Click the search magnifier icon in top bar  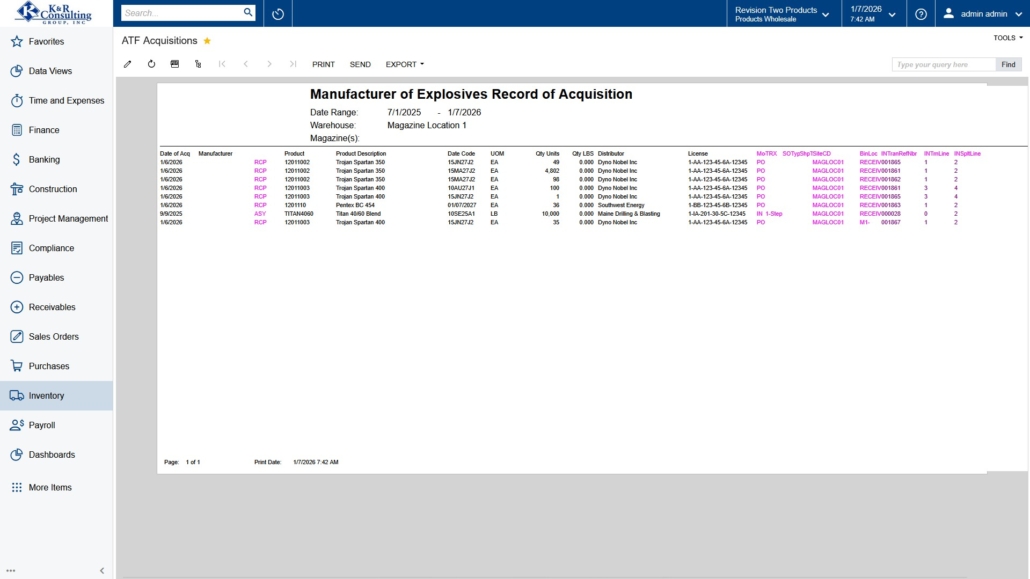click(x=248, y=13)
